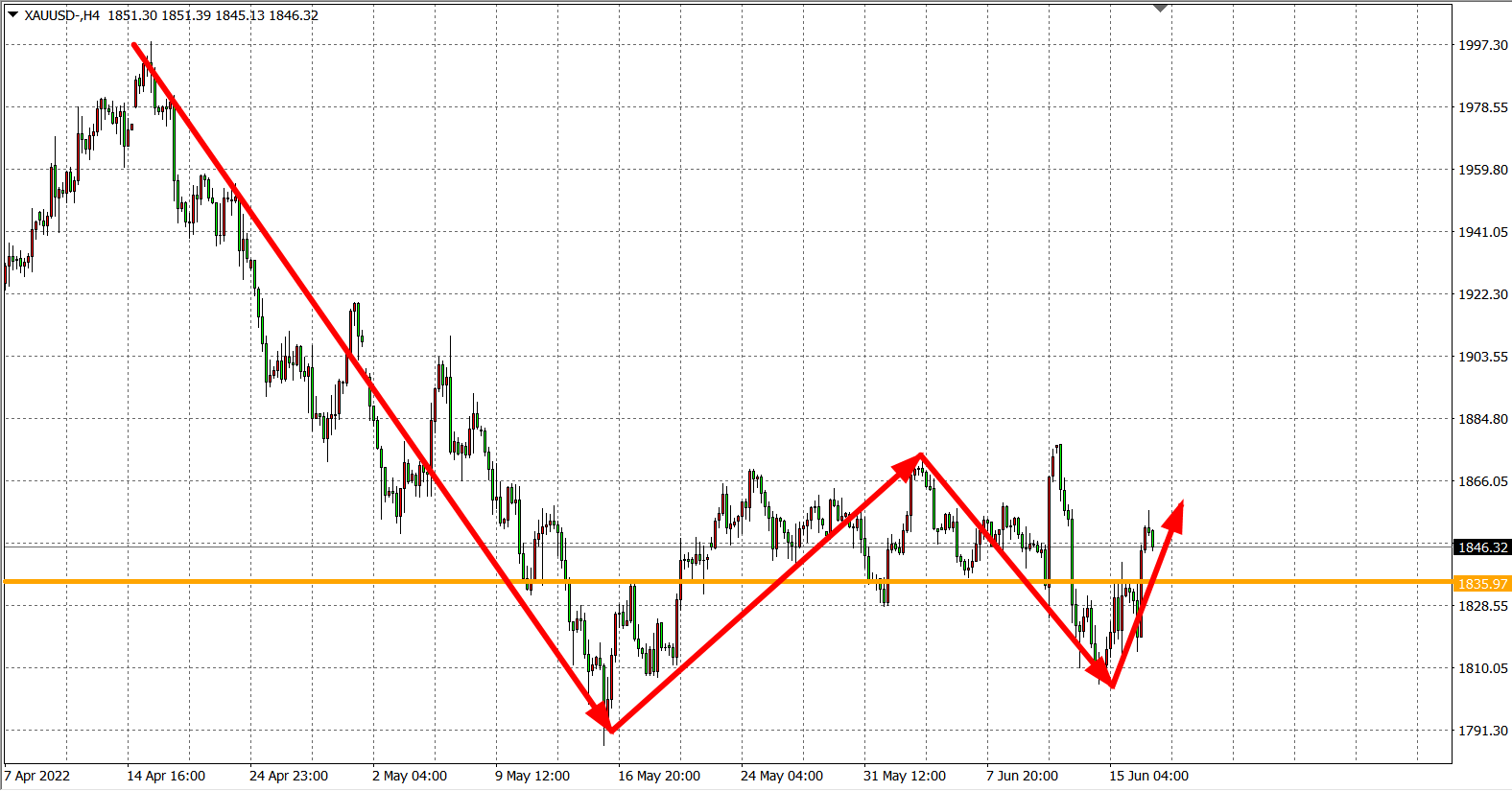The width and height of the screenshot is (1512, 791).
Task: Click the black 1846.32 current price label
Action: point(1482,547)
